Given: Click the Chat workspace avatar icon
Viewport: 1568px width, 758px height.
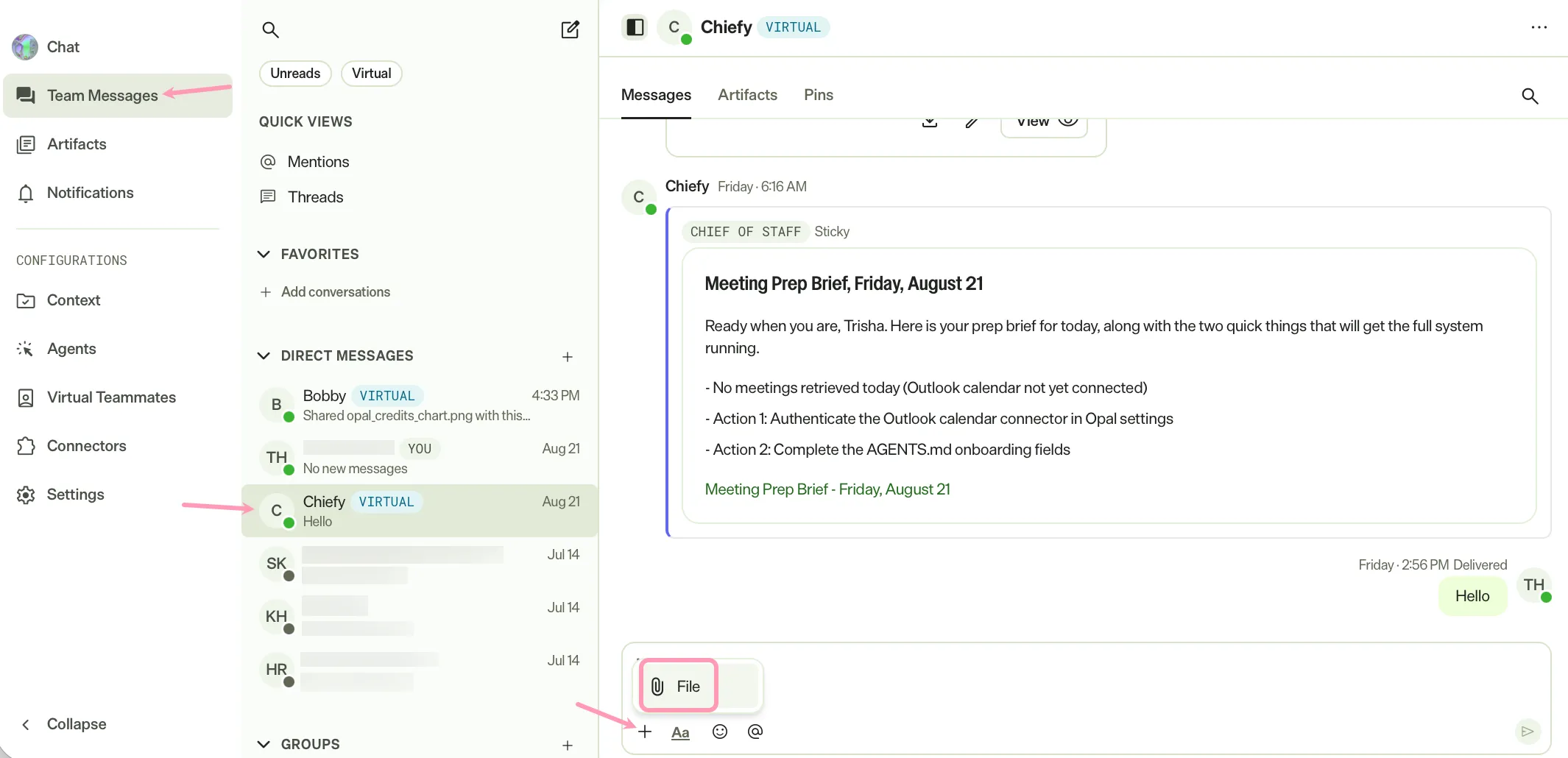Looking at the screenshot, I should (25, 47).
